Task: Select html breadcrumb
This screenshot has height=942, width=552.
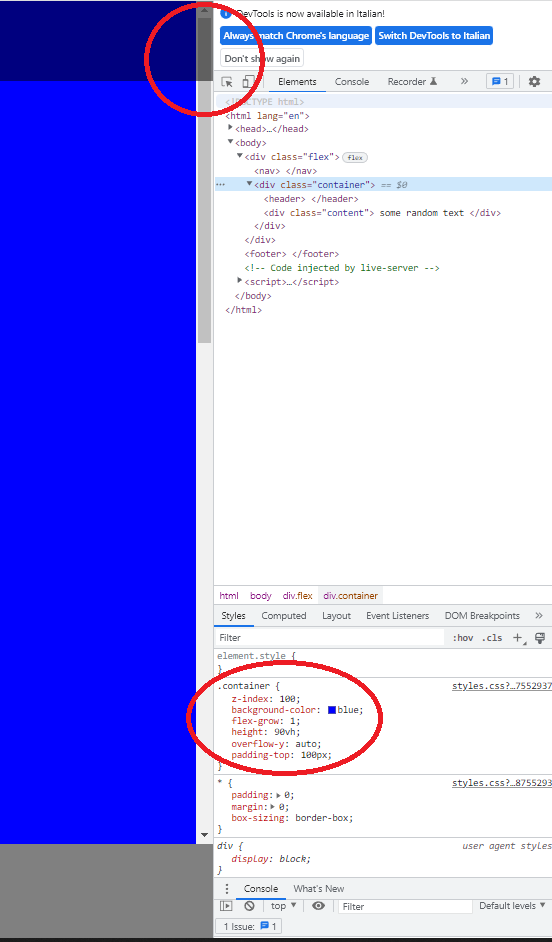Action: (229, 596)
